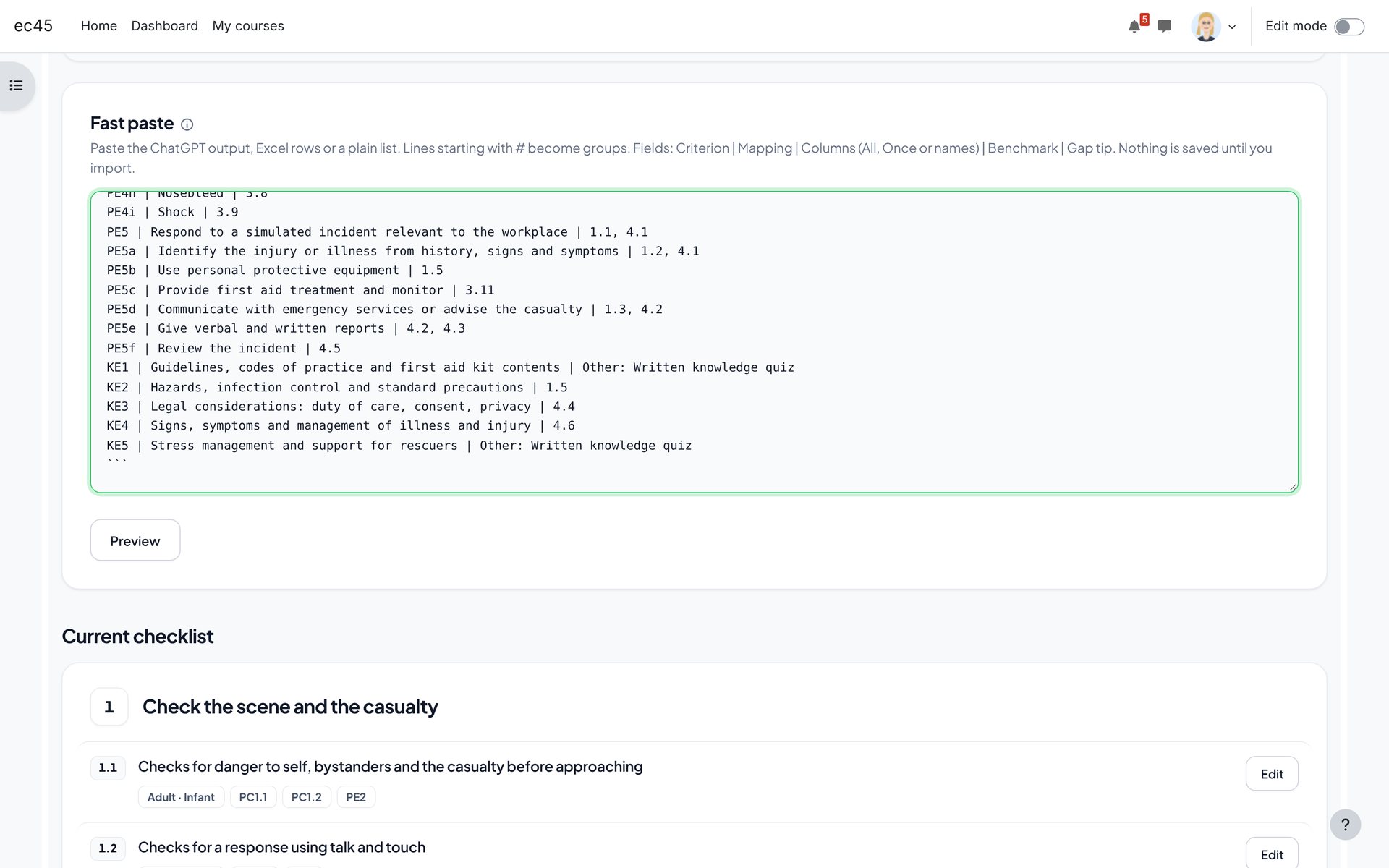Click the PE5b personal protective equipment line
The image size is (1389, 868).
[x=275, y=270]
